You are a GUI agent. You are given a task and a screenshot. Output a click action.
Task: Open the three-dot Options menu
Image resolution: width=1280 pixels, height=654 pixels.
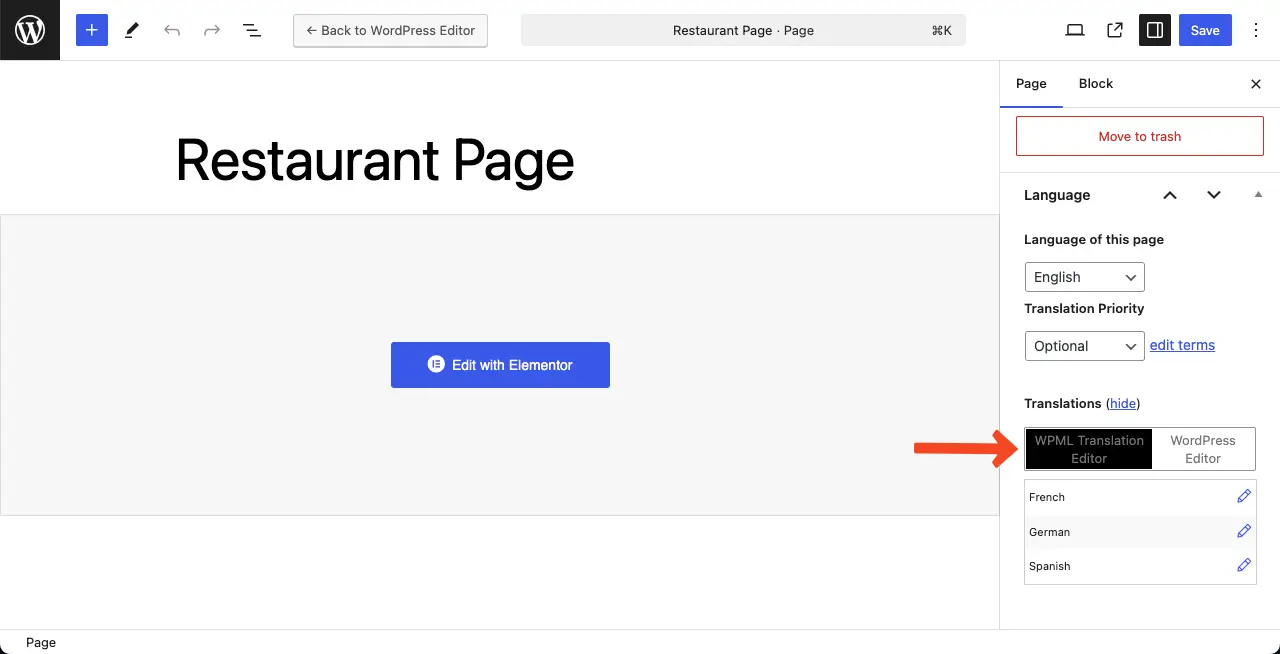pos(1257,30)
